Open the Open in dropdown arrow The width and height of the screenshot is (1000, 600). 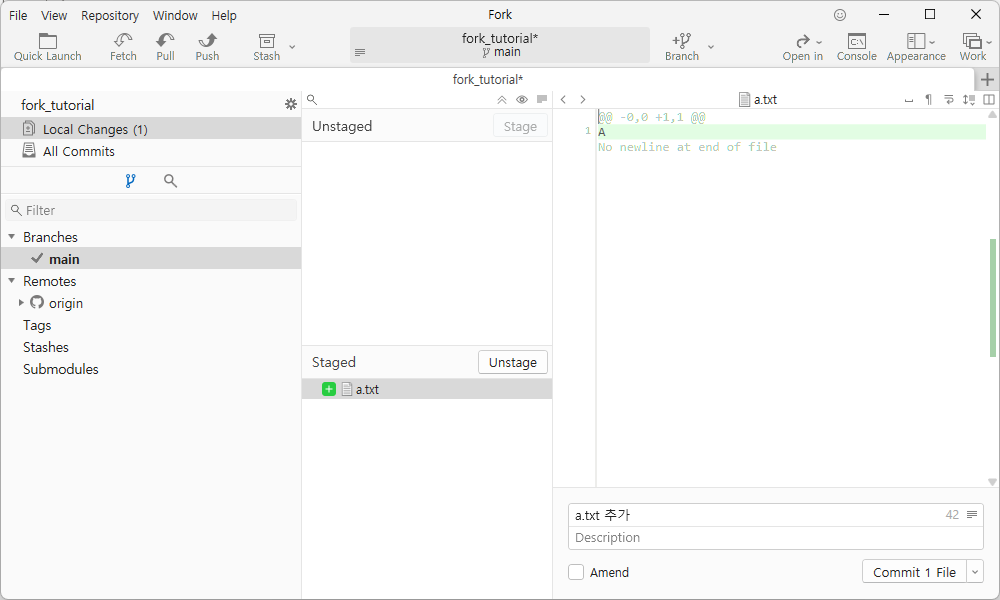[x=819, y=42]
